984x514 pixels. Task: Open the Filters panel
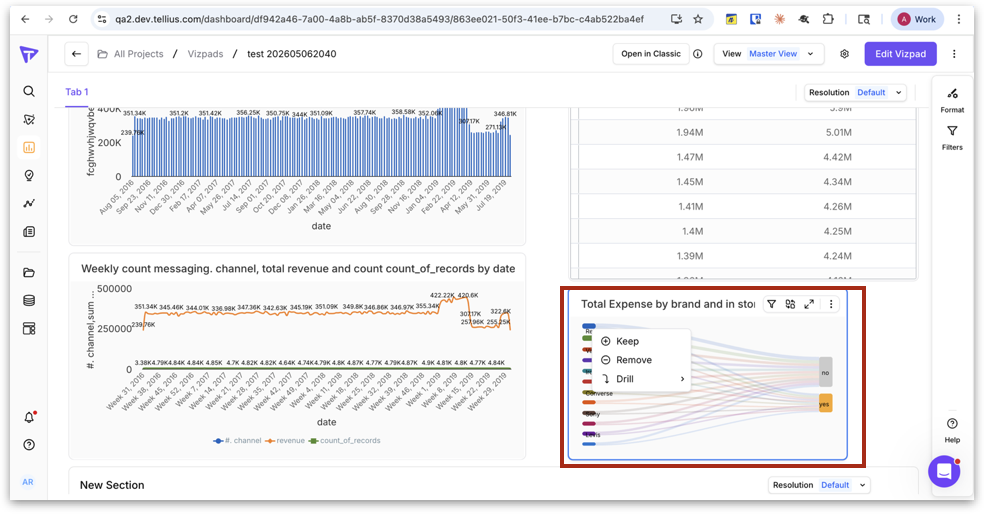click(x=952, y=137)
